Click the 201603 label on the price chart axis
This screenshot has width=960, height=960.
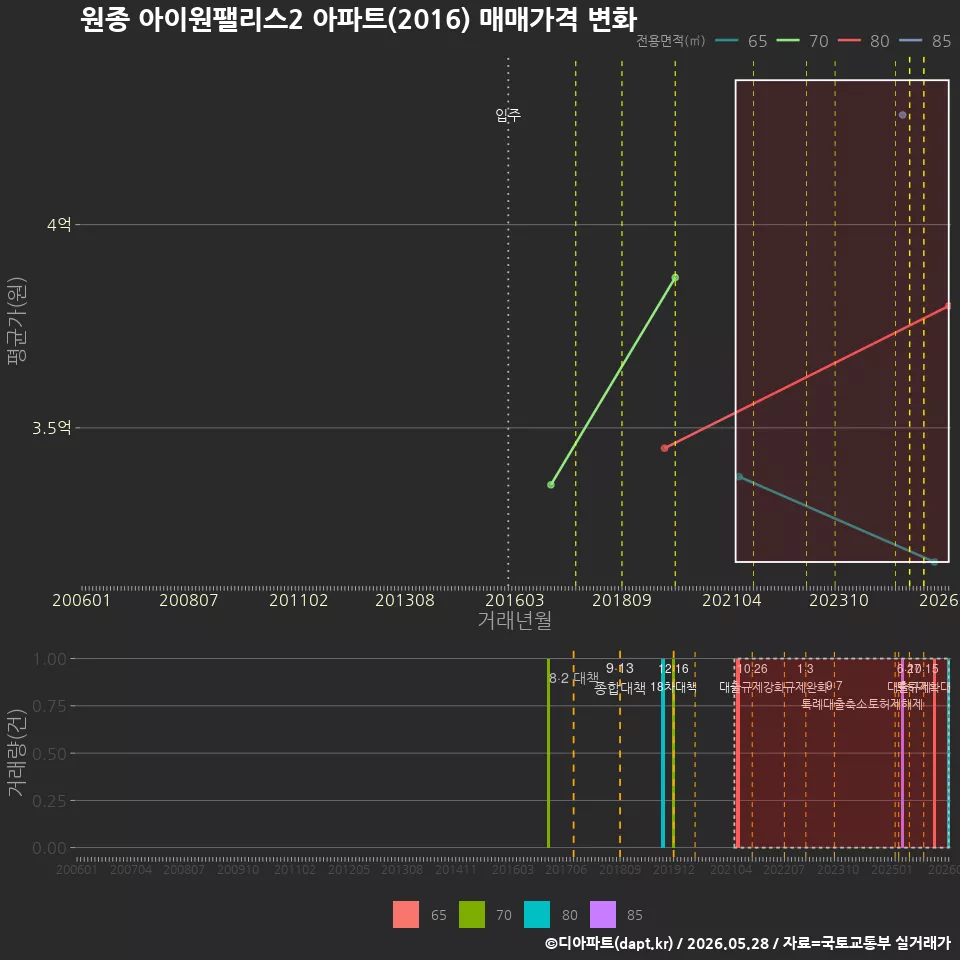[515, 600]
